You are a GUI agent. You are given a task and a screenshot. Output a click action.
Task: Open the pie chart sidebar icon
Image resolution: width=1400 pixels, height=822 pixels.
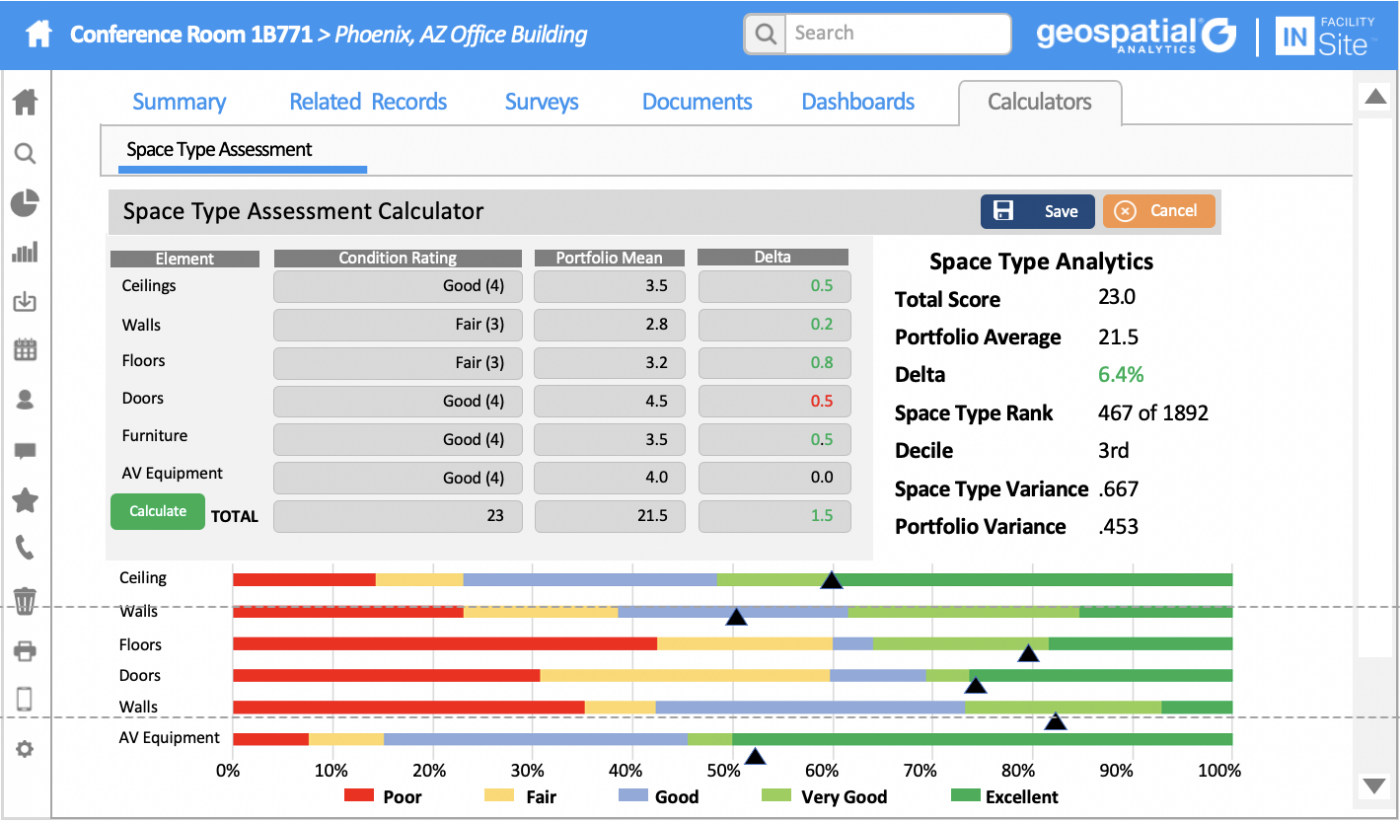click(x=25, y=203)
